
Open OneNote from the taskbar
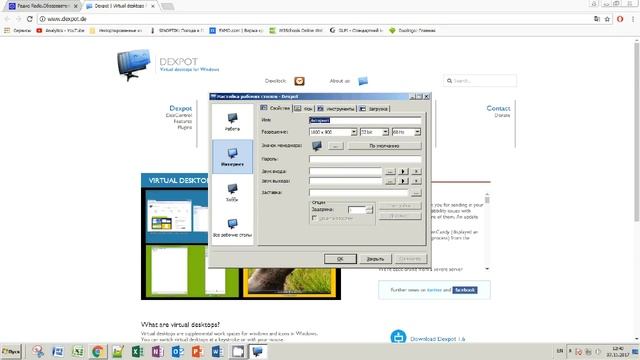pos(158,351)
